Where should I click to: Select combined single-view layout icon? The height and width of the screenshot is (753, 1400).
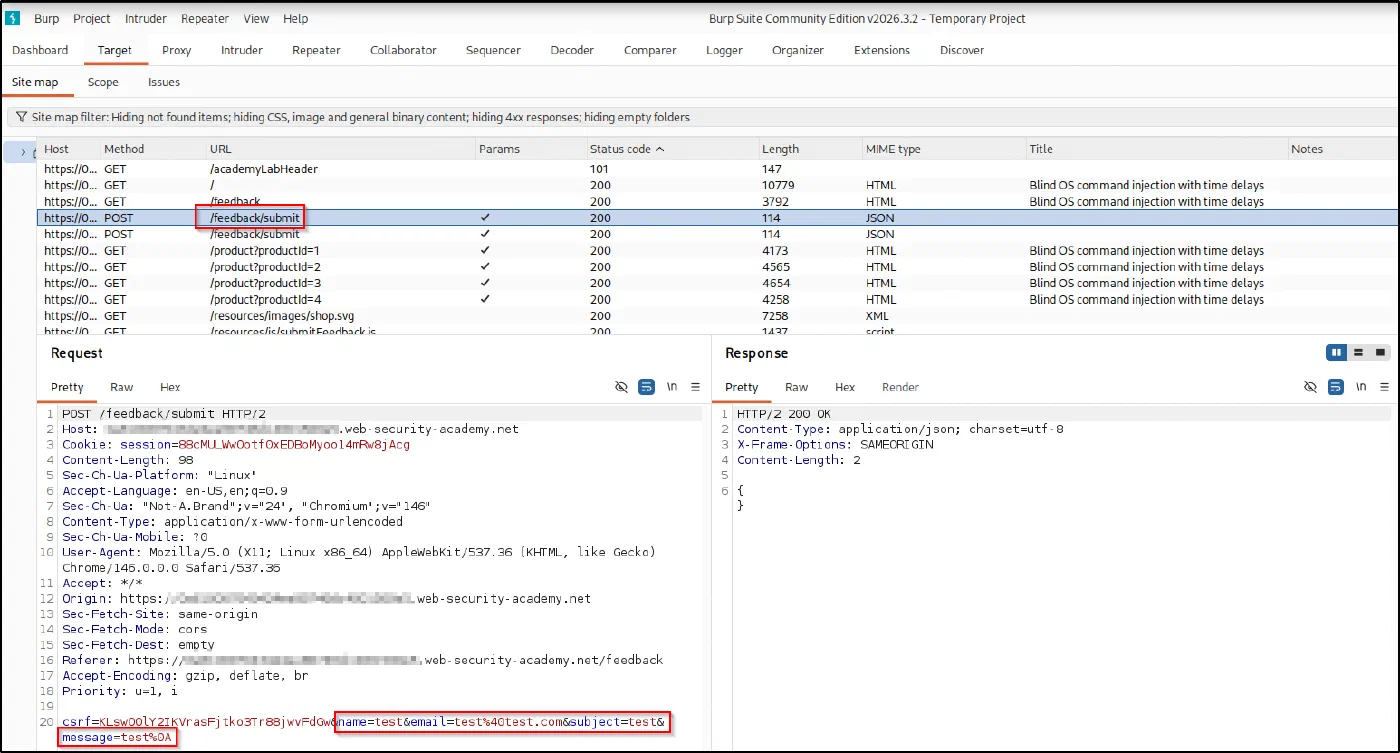(x=1380, y=352)
